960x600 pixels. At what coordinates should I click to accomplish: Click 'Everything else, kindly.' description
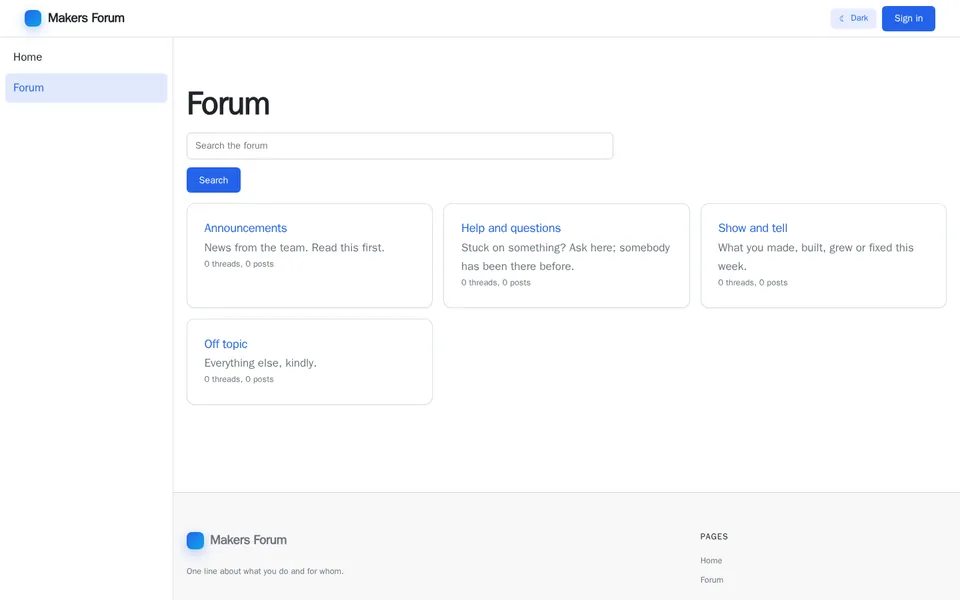pos(260,362)
